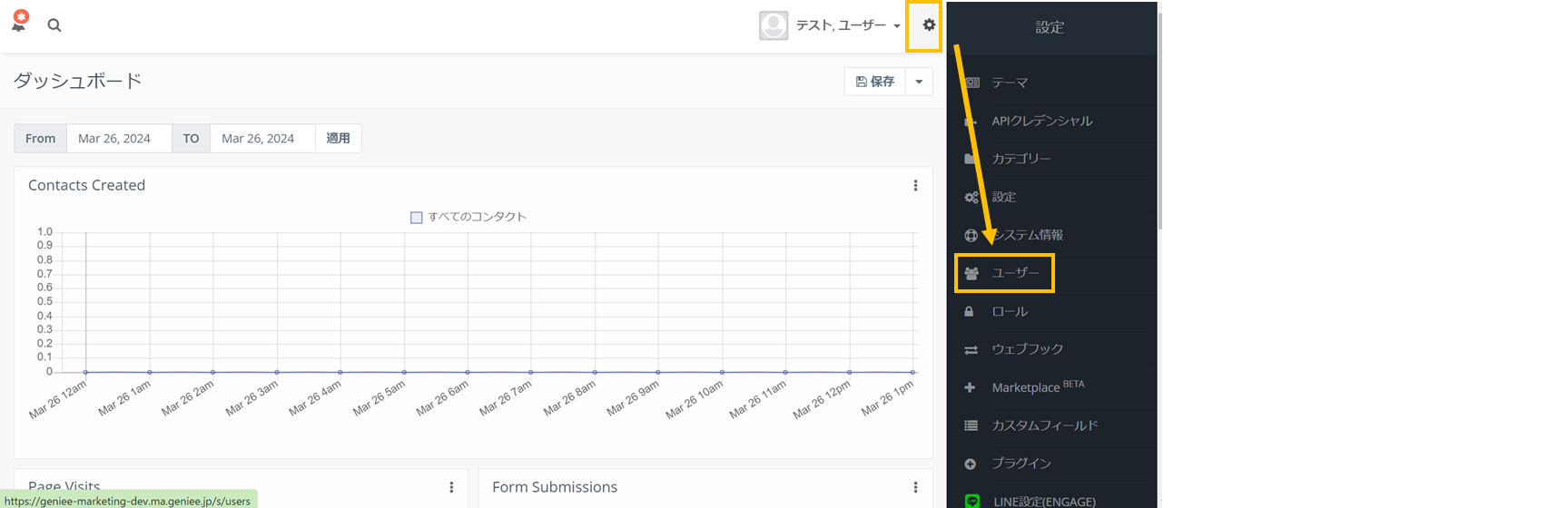
Task: Click the From date input field
Action: point(119,138)
